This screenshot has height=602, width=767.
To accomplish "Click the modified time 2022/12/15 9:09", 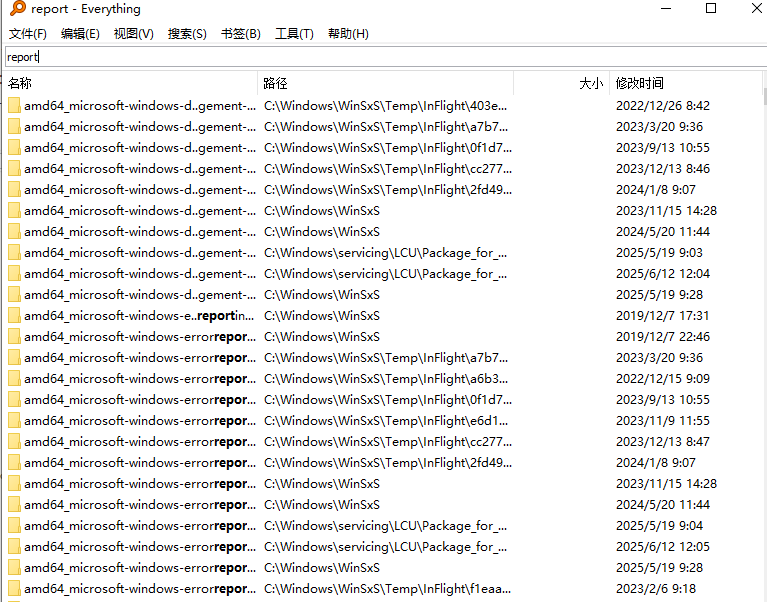I will coord(663,379).
